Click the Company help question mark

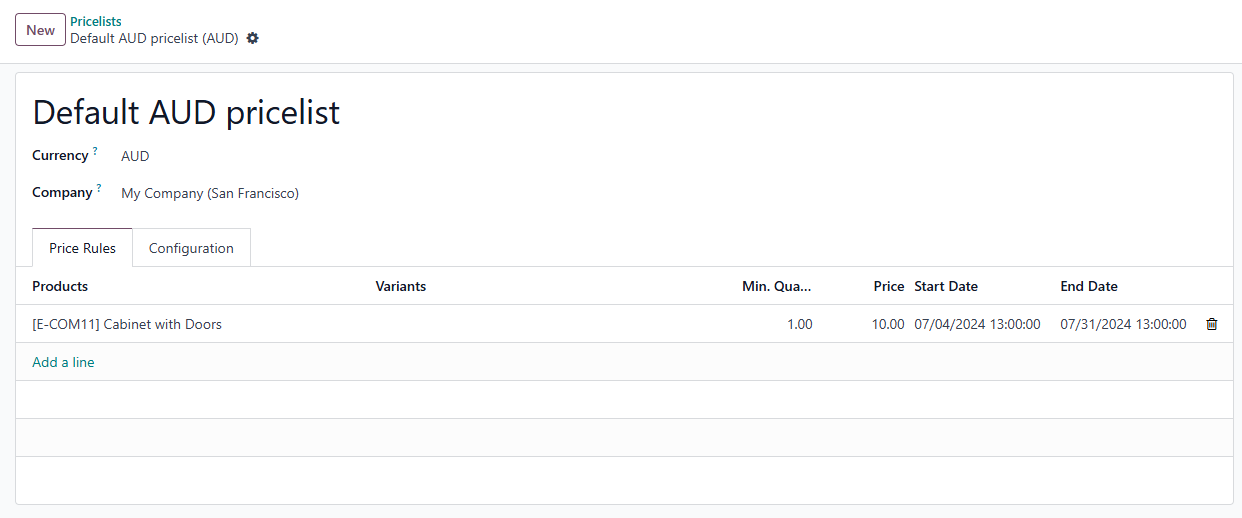coord(99,188)
